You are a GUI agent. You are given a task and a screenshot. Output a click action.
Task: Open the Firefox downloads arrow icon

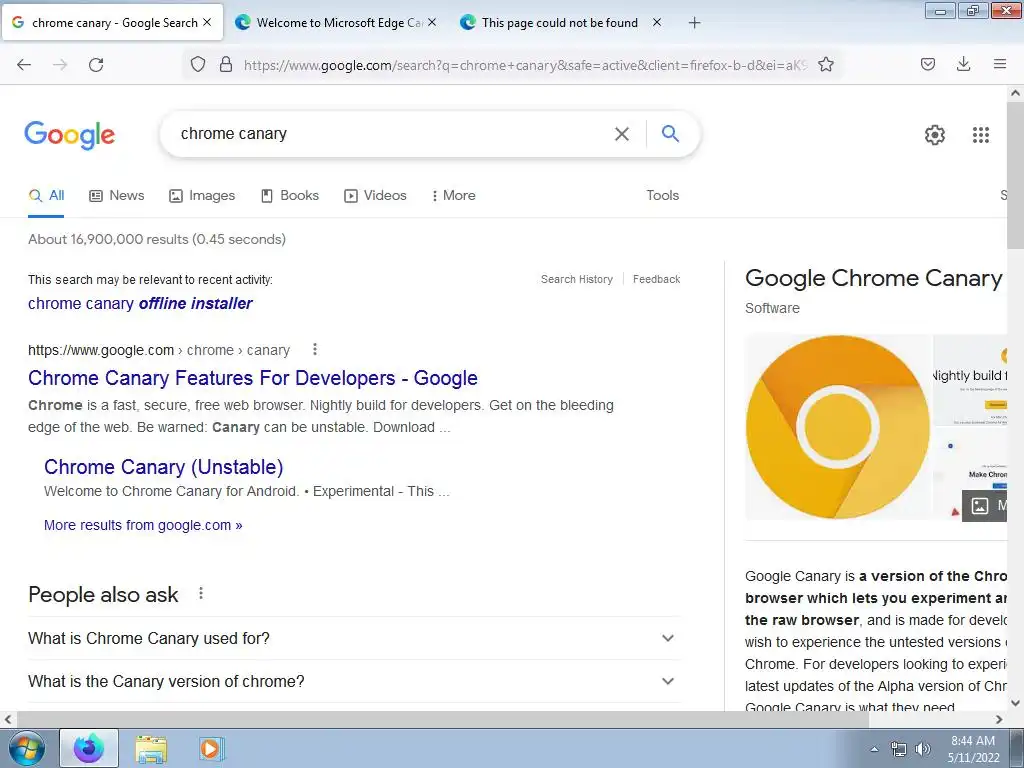pyautogui.click(x=963, y=64)
